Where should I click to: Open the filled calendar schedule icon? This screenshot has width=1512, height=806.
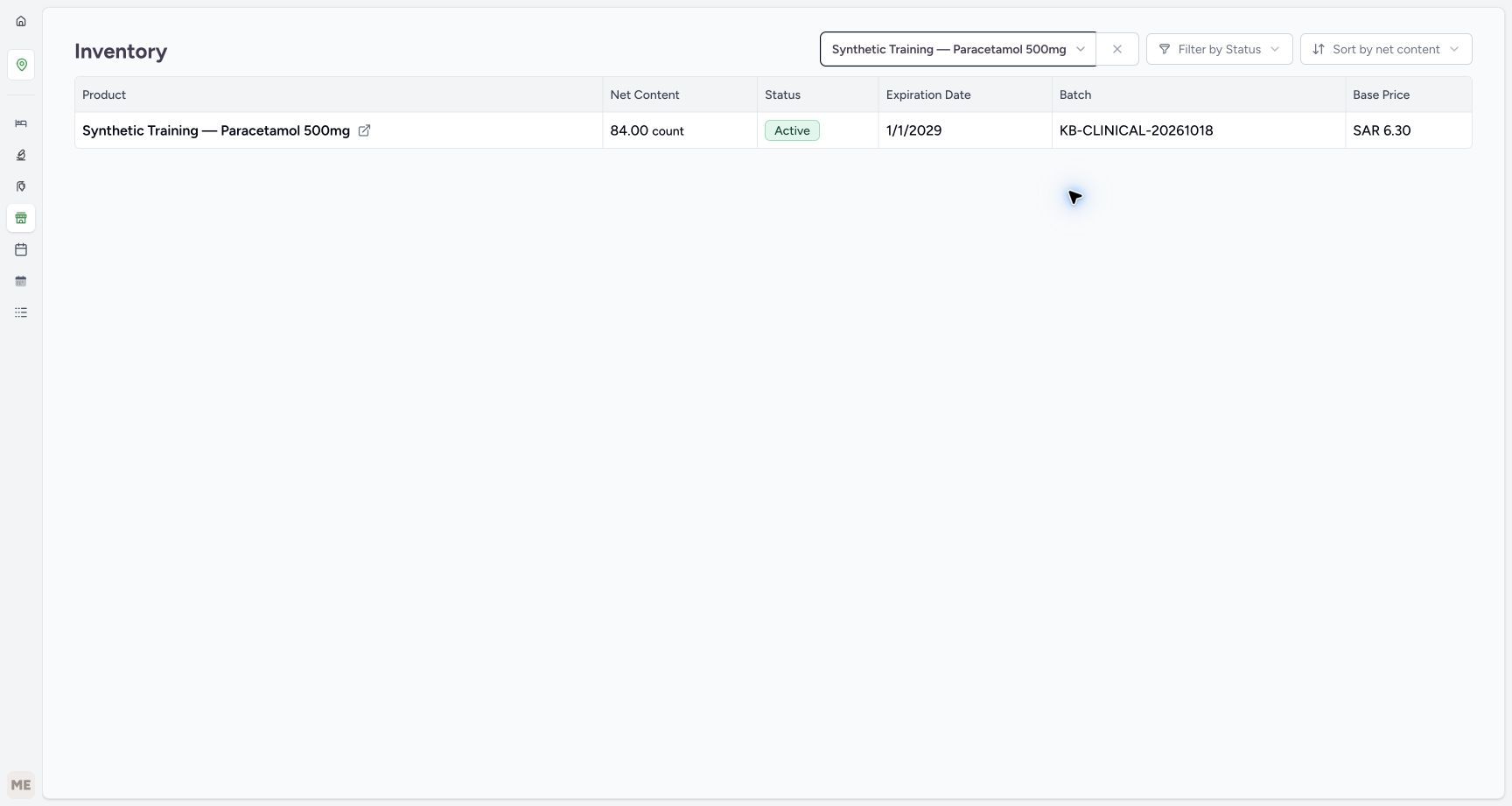tap(21, 281)
